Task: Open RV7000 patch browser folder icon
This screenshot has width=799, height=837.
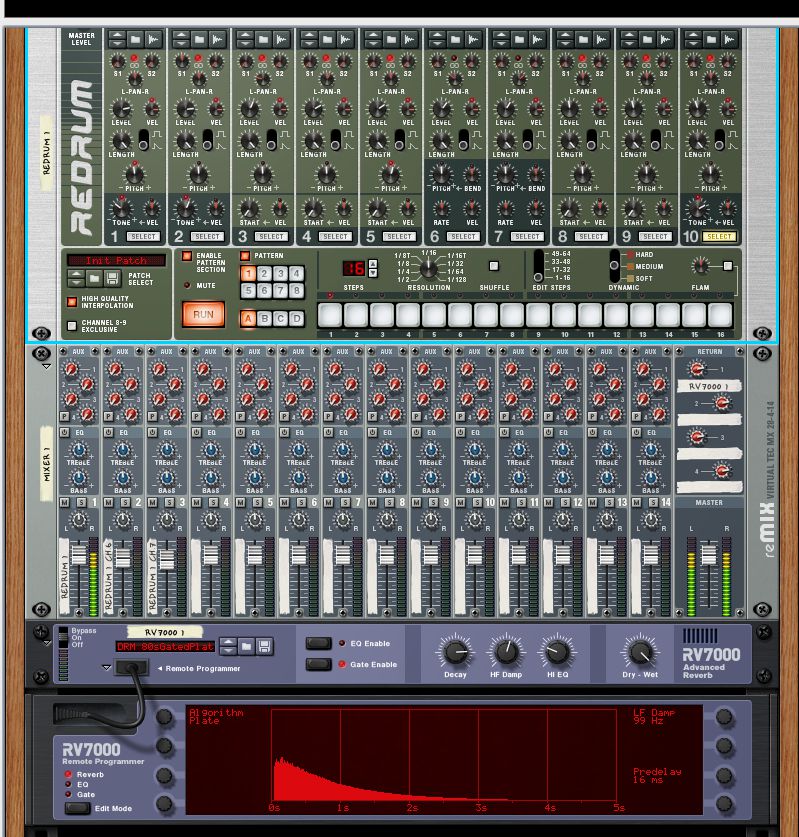Action: pyautogui.click(x=246, y=646)
